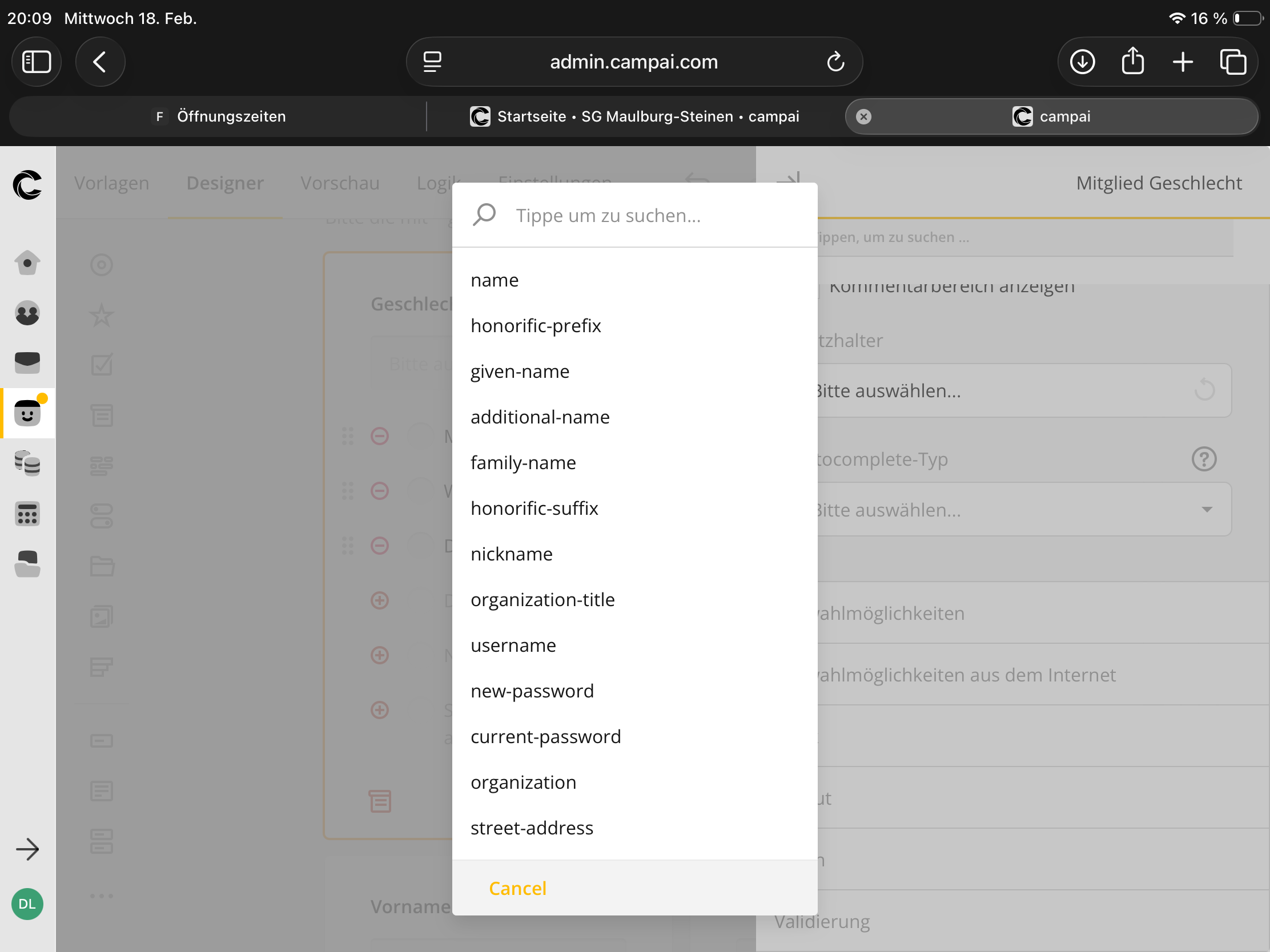Close the current campai browser tab

863,116
